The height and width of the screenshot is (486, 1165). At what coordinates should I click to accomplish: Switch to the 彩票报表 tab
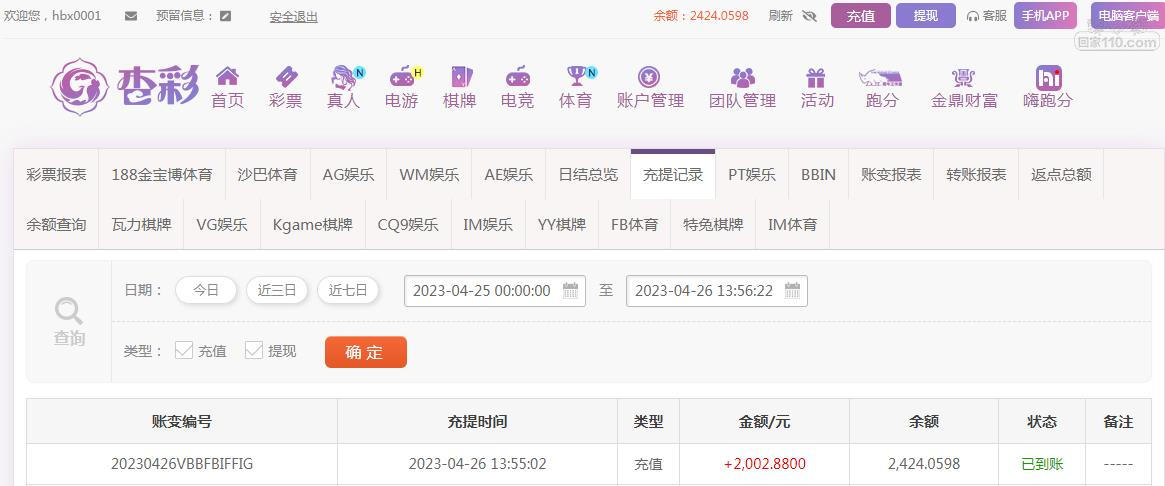pyautogui.click(x=56, y=174)
